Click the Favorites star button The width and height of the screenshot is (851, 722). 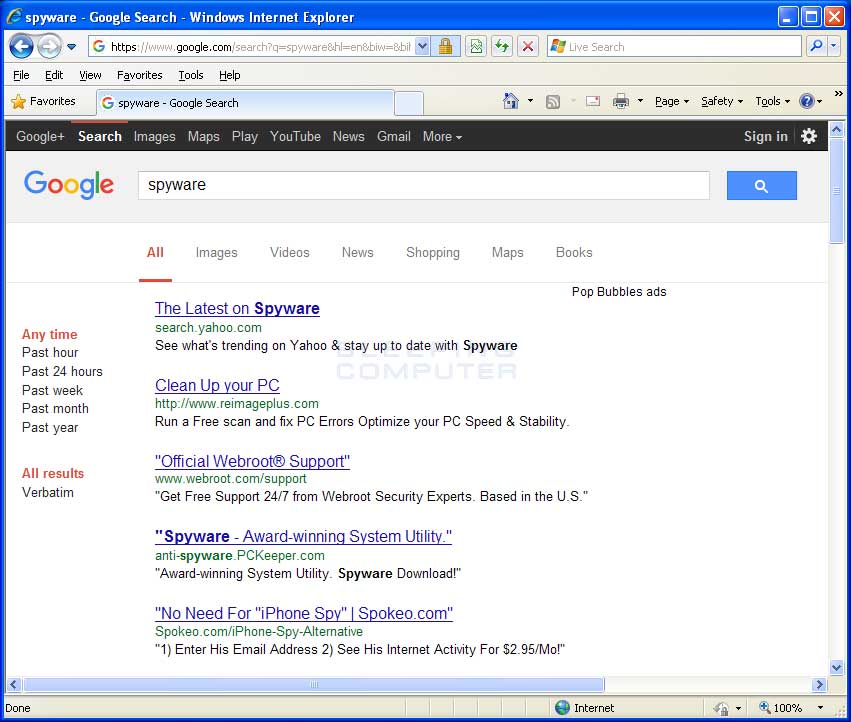[x=43, y=102]
